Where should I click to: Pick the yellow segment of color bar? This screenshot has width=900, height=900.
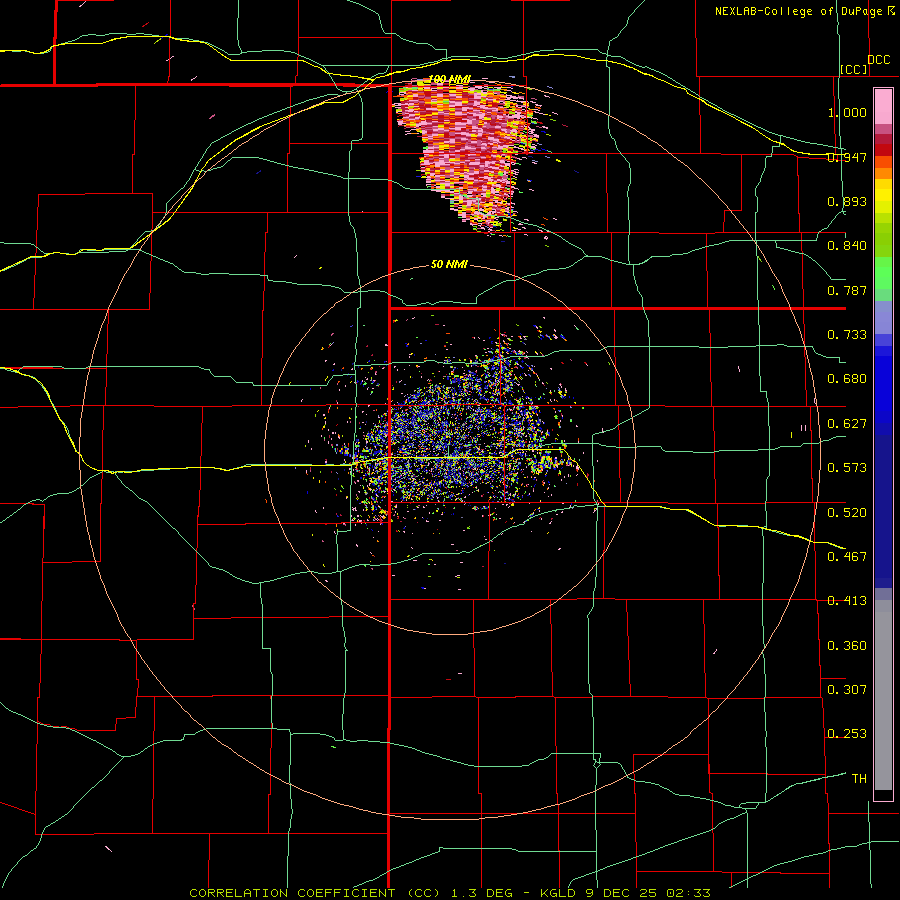[883, 196]
